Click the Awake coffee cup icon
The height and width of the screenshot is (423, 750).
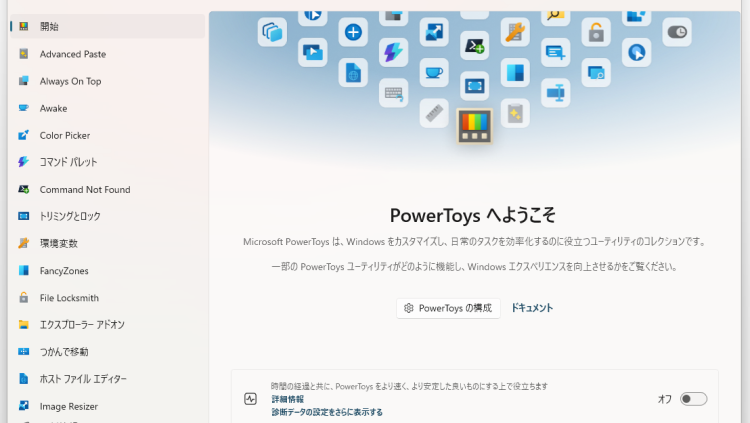pyautogui.click(x=23, y=108)
